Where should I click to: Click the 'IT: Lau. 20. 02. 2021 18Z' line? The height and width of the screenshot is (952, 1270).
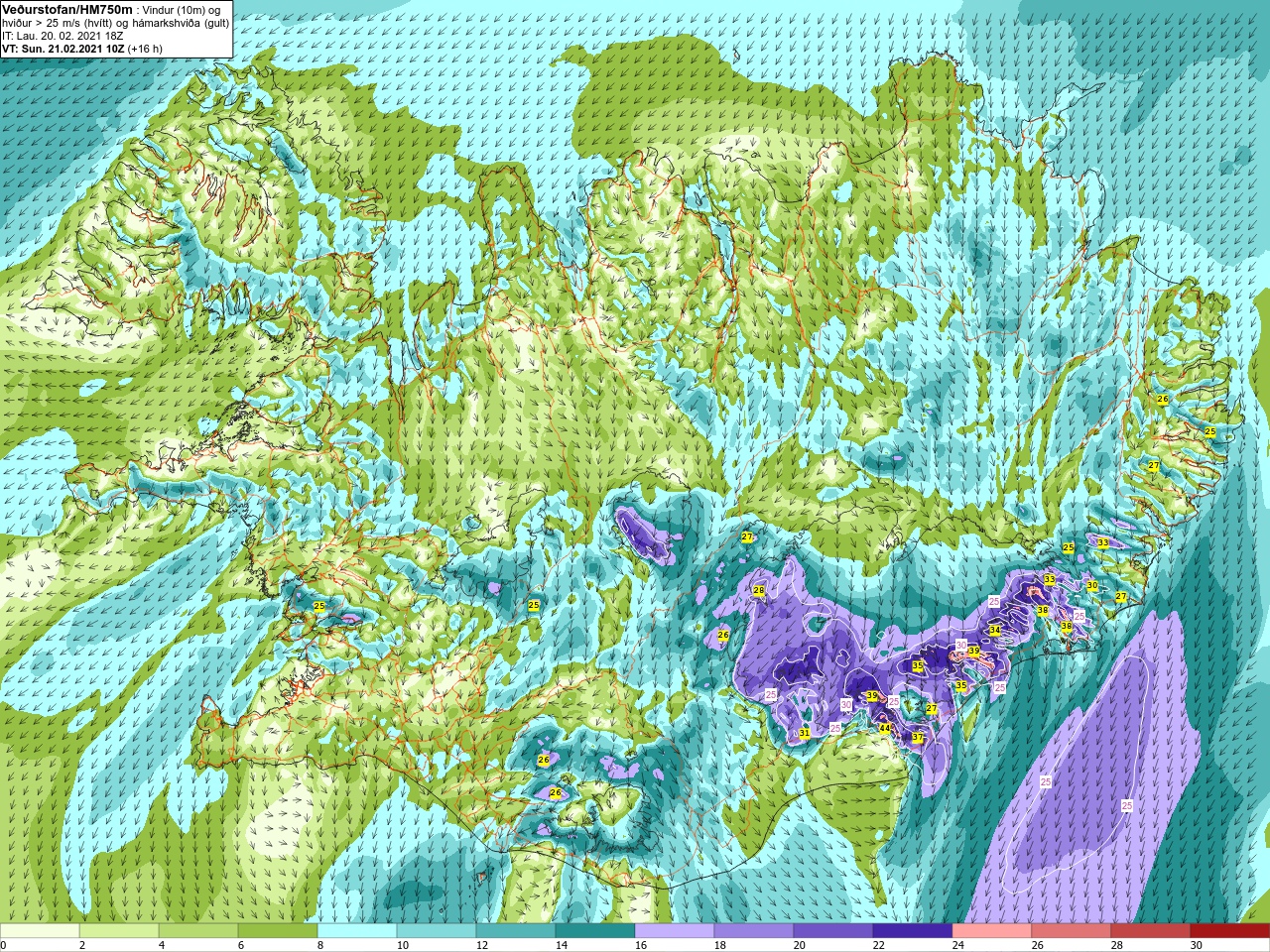click(x=63, y=36)
